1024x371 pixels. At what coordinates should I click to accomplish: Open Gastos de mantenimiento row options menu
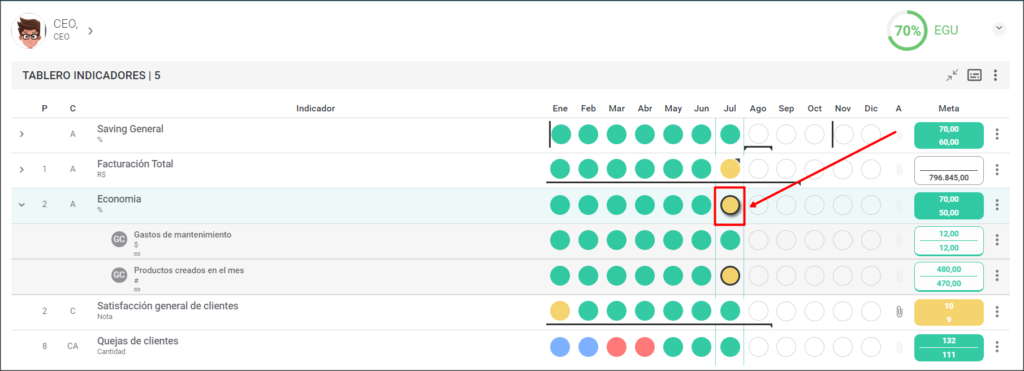(997, 240)
